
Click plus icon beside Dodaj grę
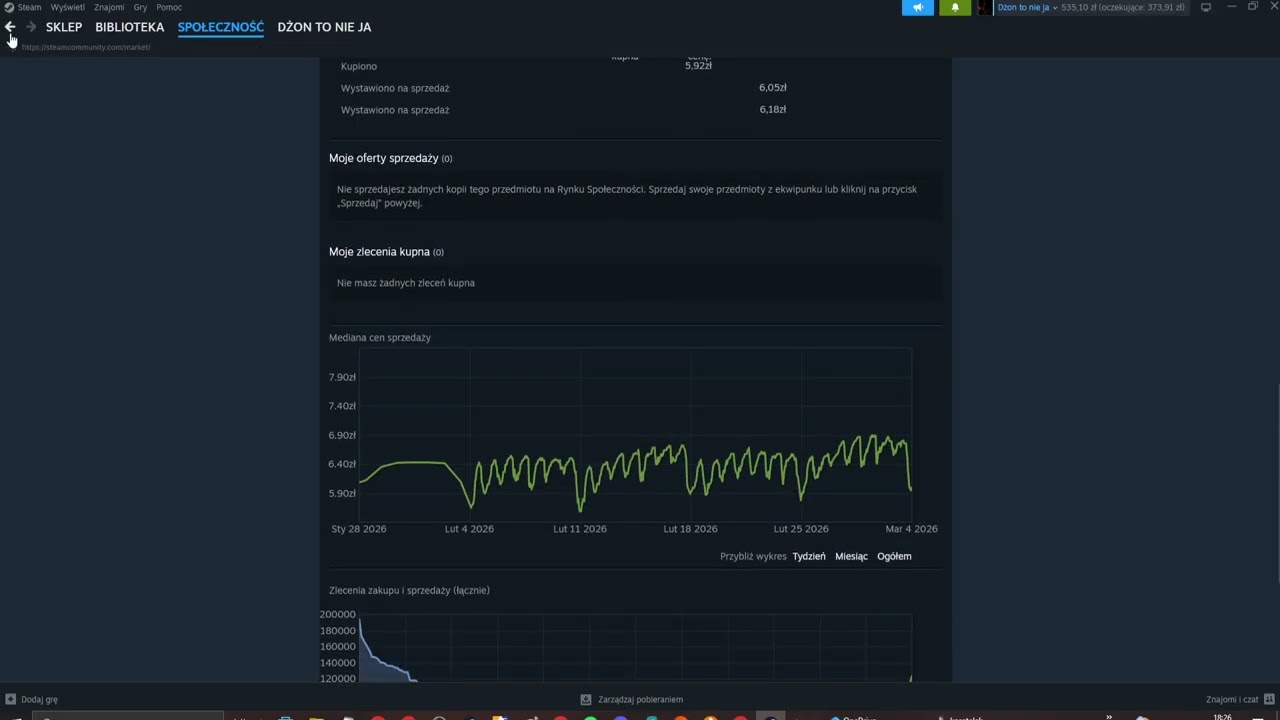(x=11, y=700)
